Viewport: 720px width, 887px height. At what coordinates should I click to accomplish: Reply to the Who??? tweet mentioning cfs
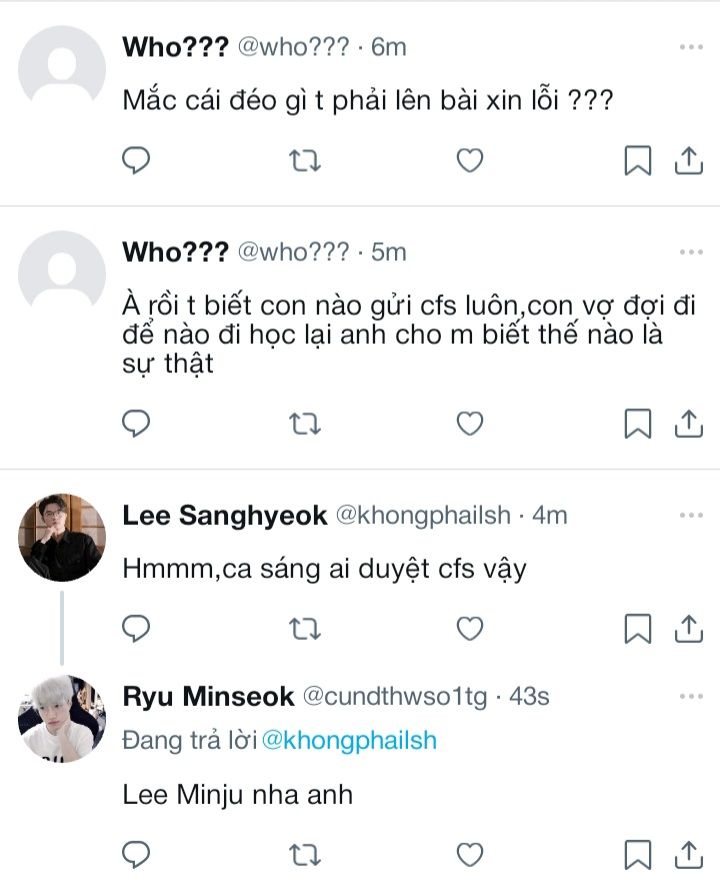click(136, 424)
